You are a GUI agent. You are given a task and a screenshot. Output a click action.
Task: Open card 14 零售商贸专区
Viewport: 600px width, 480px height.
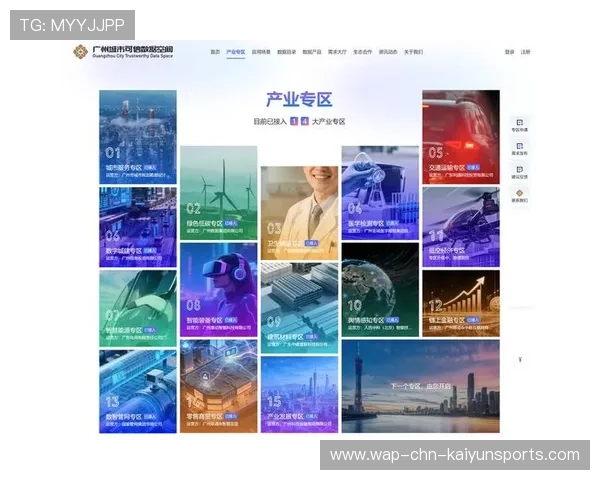pos(218,386)
